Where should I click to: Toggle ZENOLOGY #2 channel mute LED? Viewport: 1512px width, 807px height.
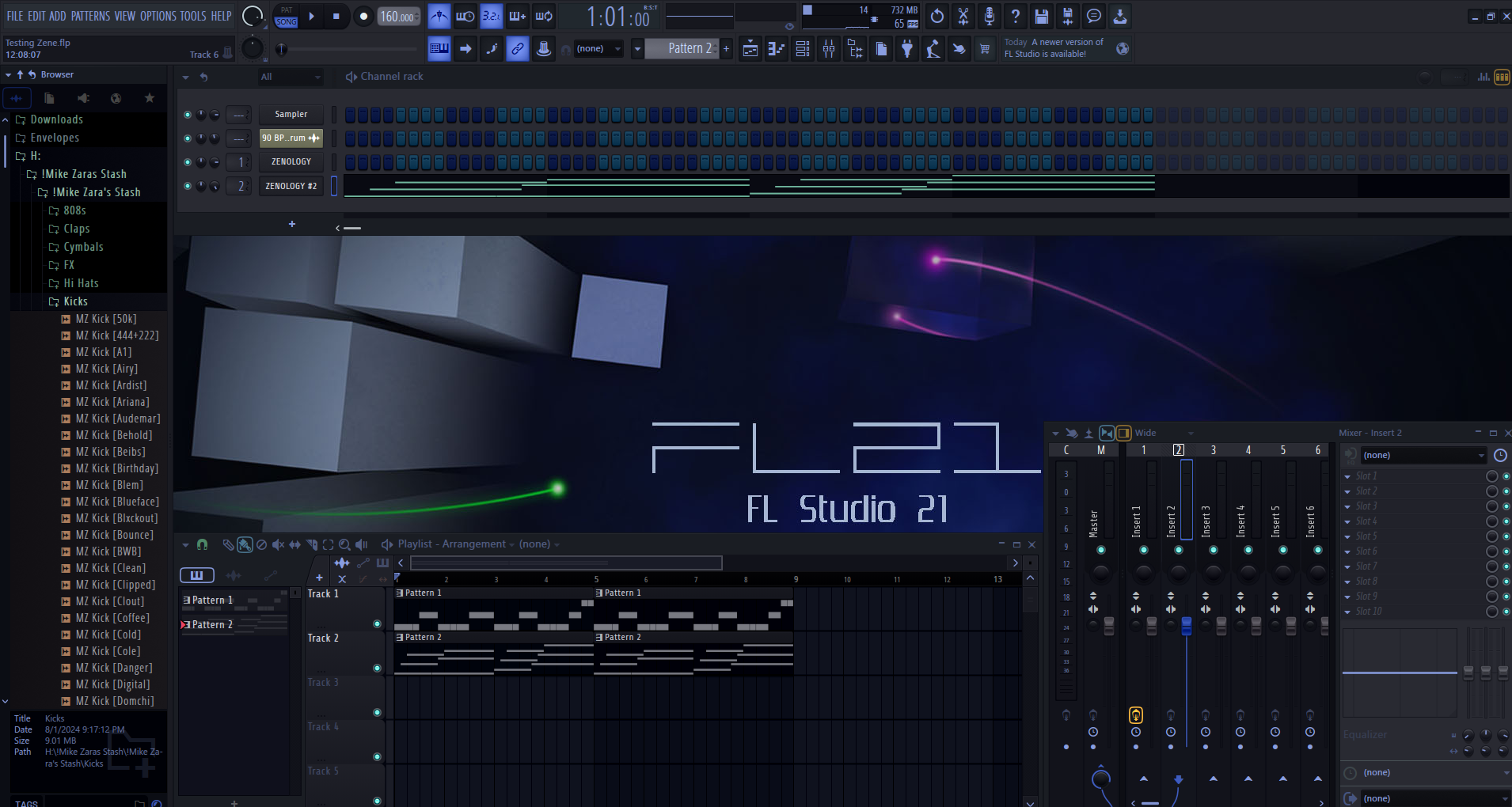click(x=188, y=186)
